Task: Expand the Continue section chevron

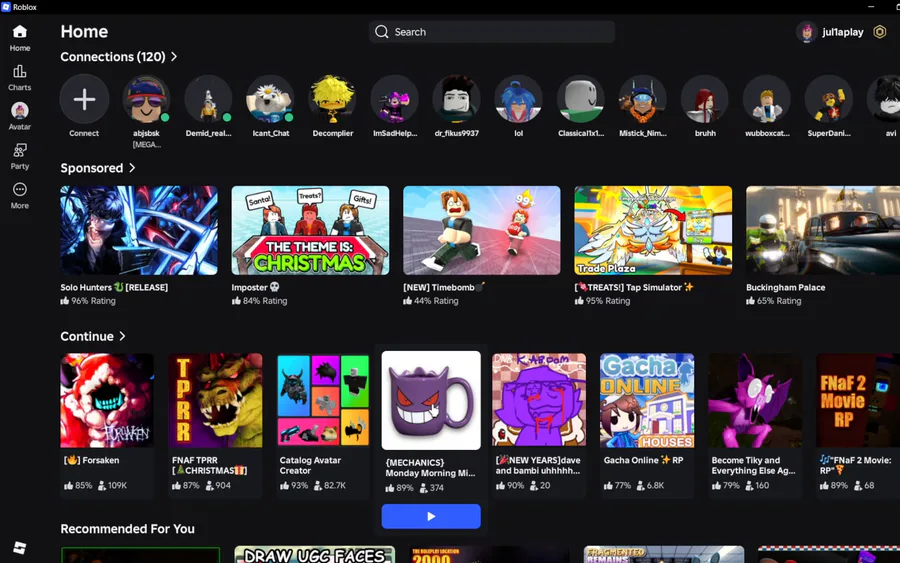Action: click(122, 336)
